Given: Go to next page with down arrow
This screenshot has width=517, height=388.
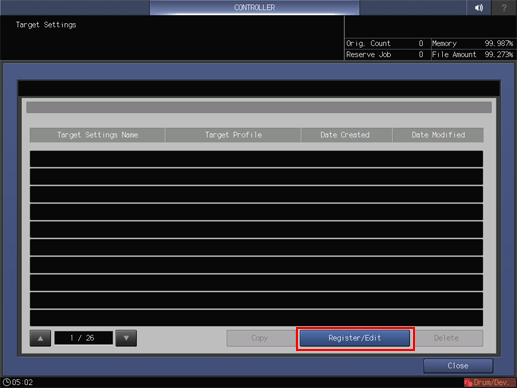Looking at the screenshot, I should point(126,338).
